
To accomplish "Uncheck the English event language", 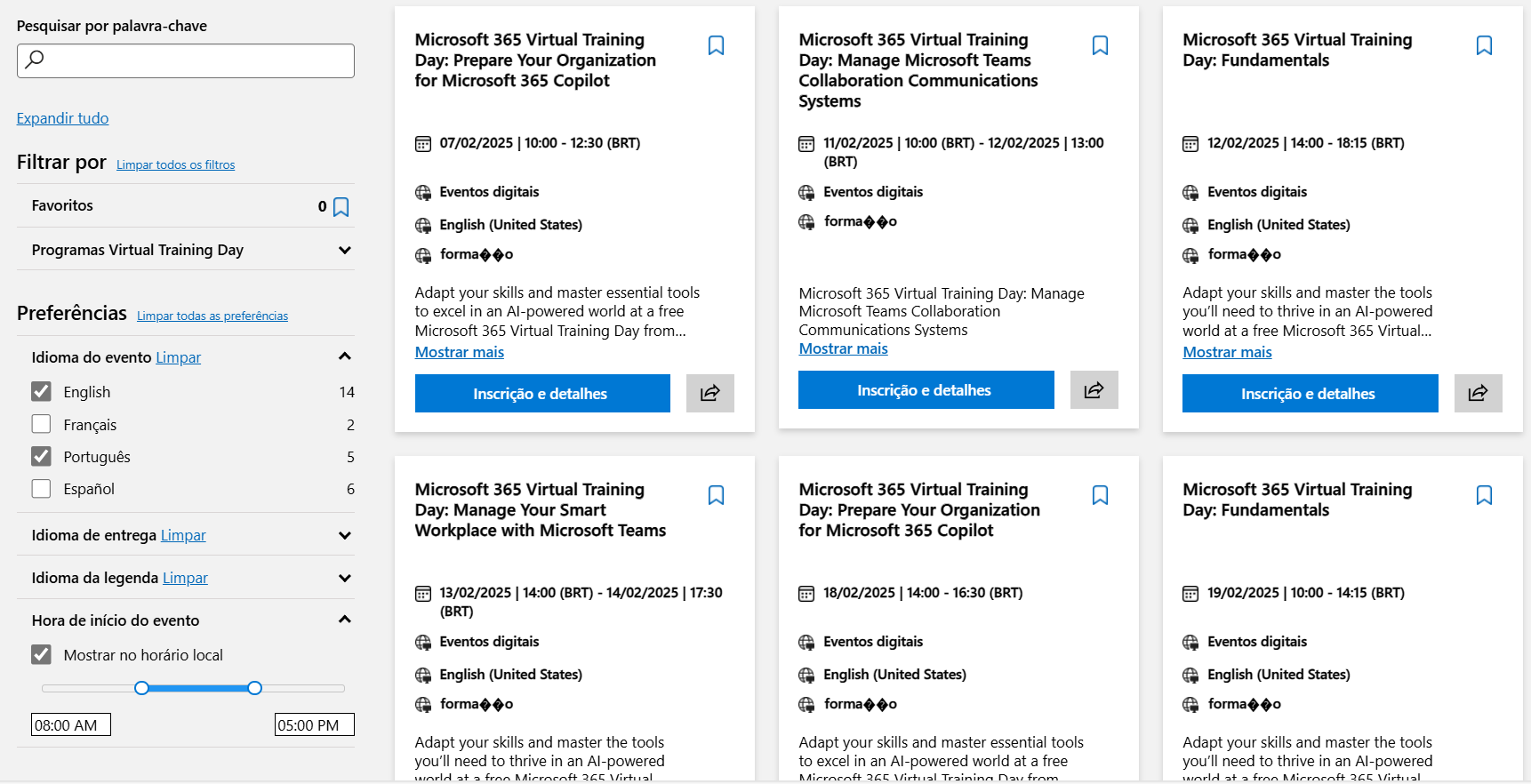I will (41, 391).
